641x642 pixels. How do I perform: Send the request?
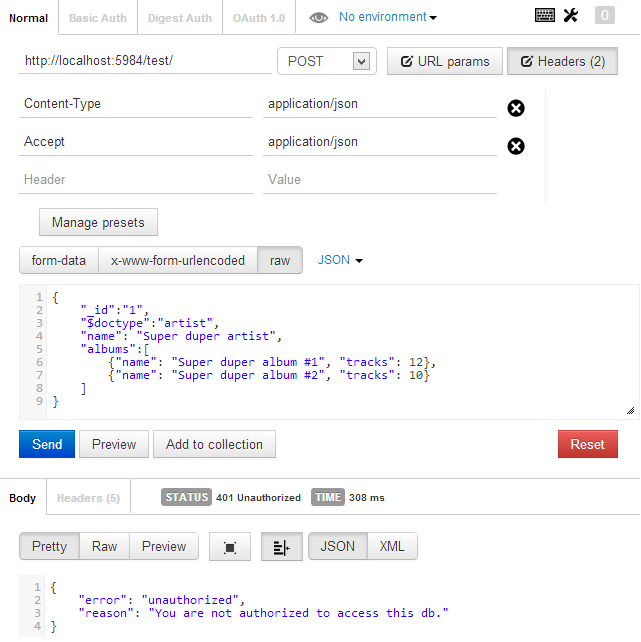coord(47,444)
